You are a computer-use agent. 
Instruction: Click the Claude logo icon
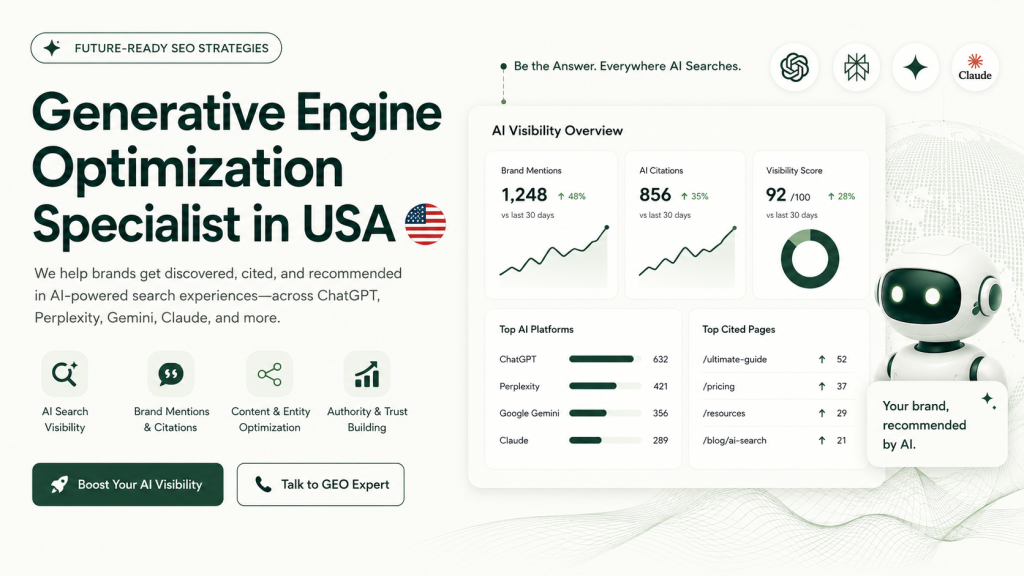point(975,67)
